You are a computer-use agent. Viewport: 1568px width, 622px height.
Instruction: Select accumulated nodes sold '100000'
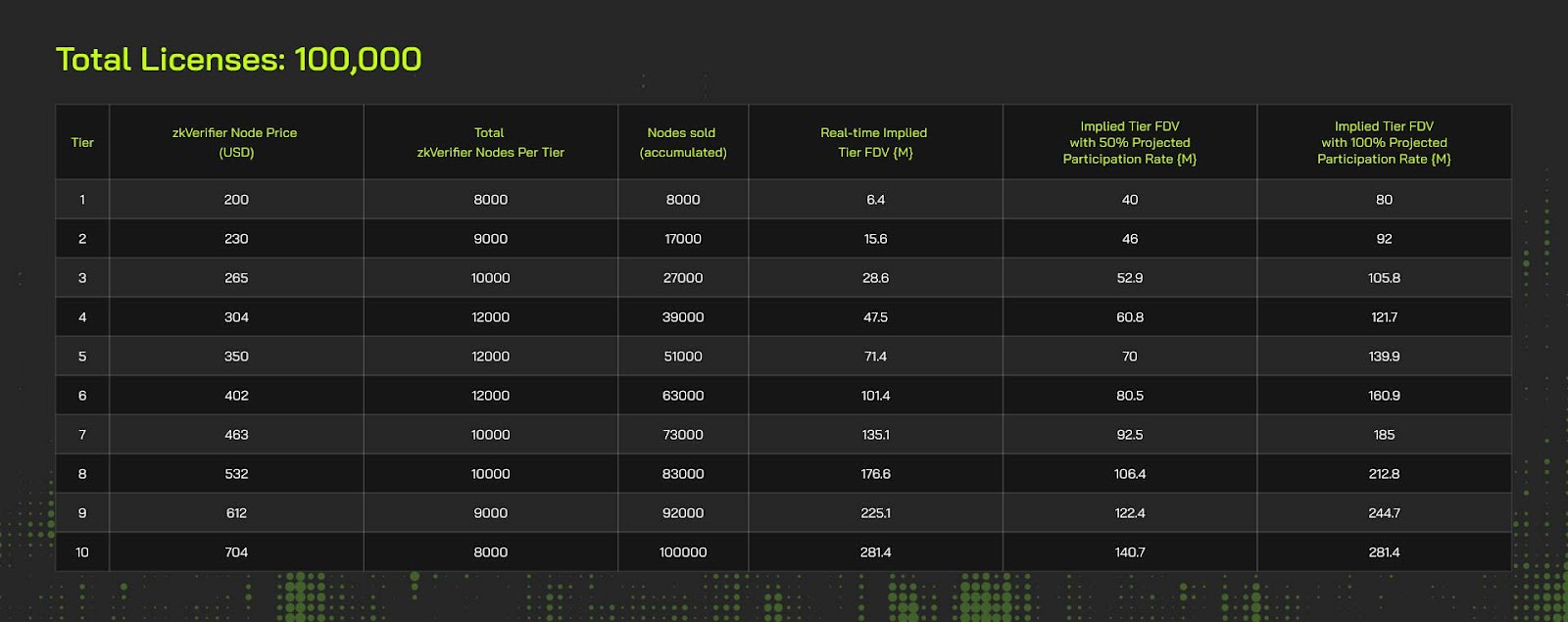pos(683,551)
